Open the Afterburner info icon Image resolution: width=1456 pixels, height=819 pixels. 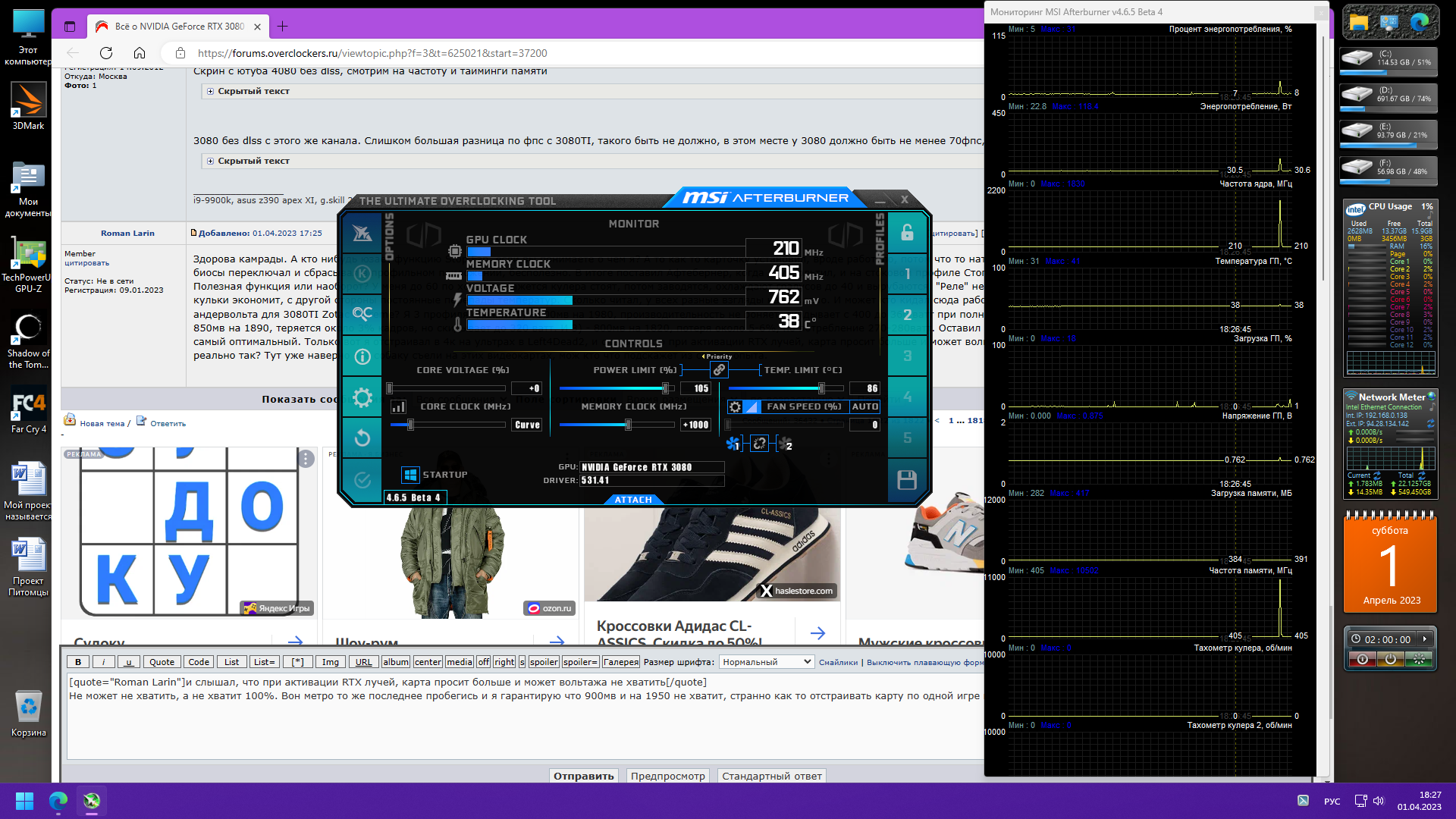pos(362,356)
